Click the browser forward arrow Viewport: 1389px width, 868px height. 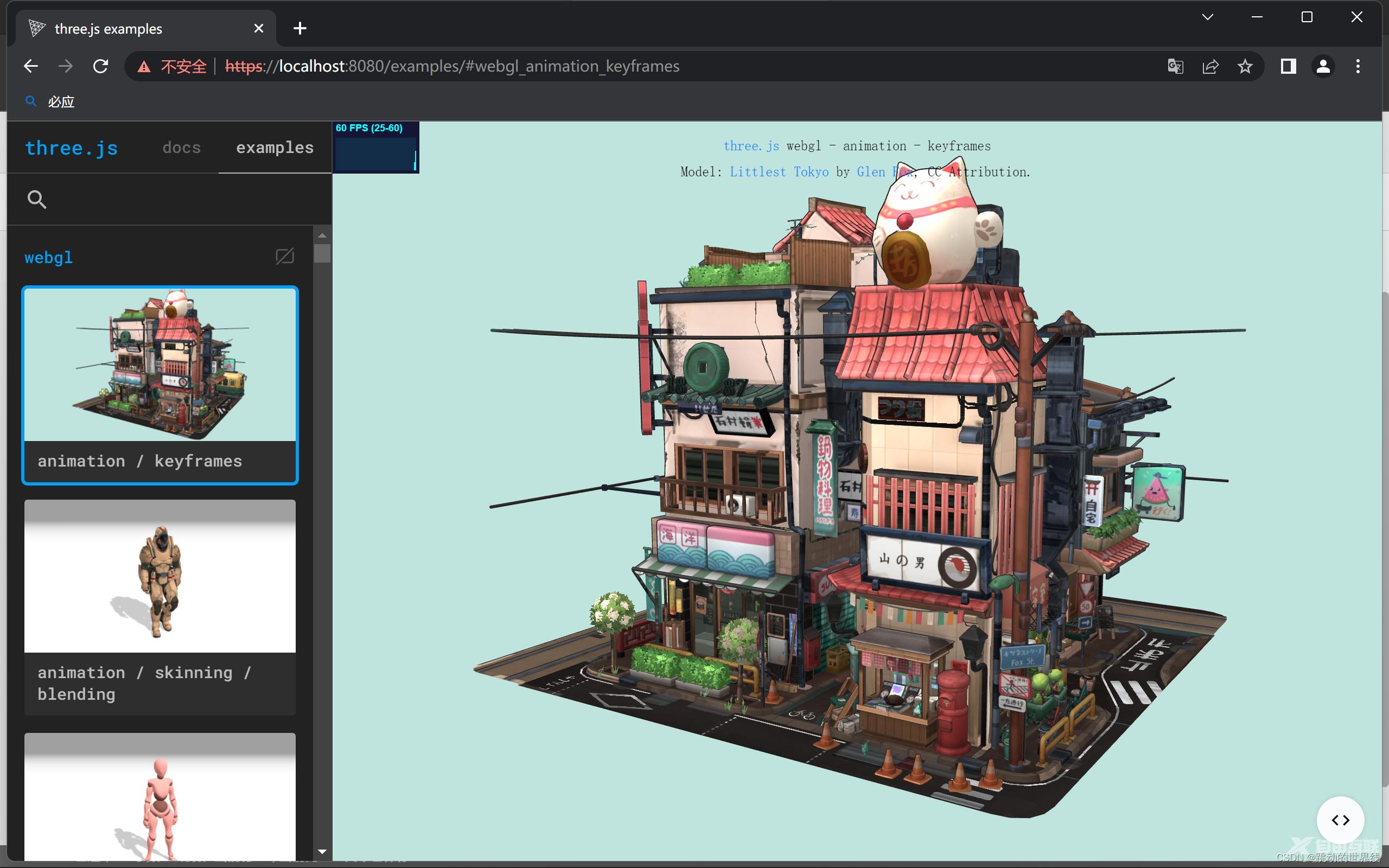click(66, 67)
